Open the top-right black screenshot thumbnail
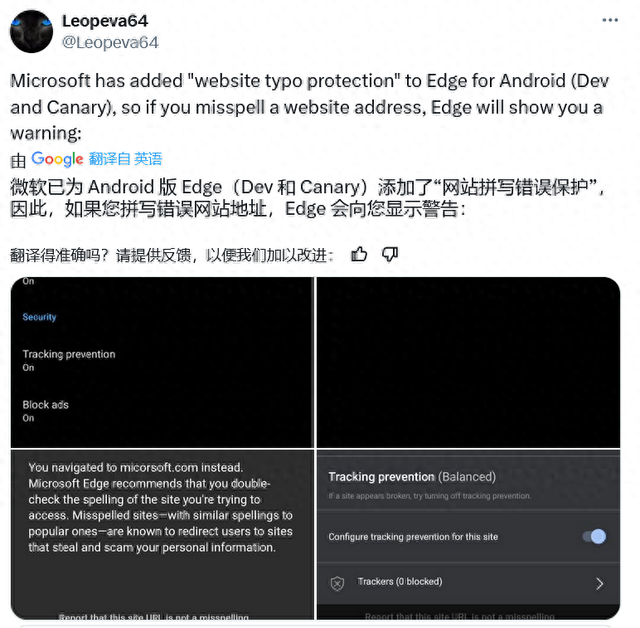Screen dimensions: 640x628 point(468,362)
